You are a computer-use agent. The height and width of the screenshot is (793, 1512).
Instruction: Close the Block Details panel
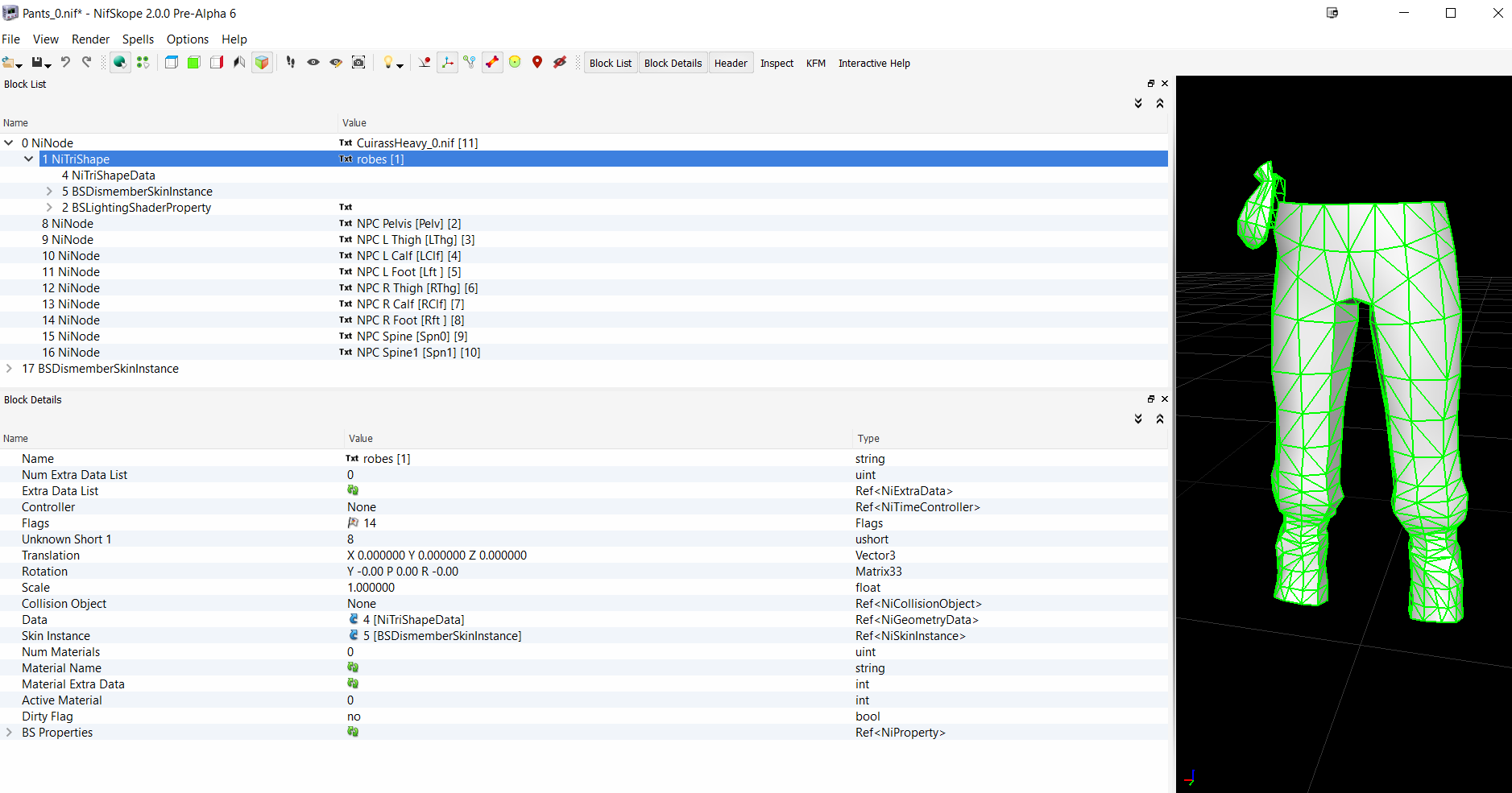coord(1164,399)
